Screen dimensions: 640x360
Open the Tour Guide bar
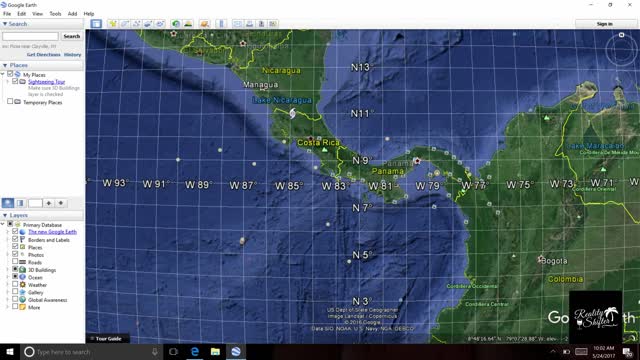(107, 338)
